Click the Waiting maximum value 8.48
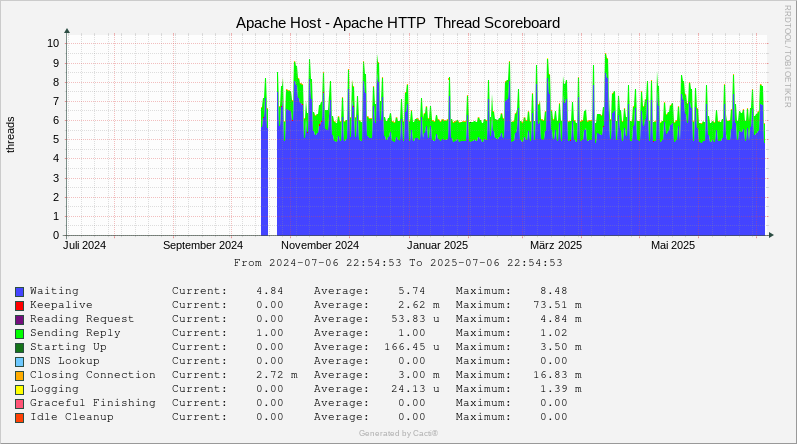Image resolution: width=797 pixels, height=444 pixels. (x=554, y=291)
